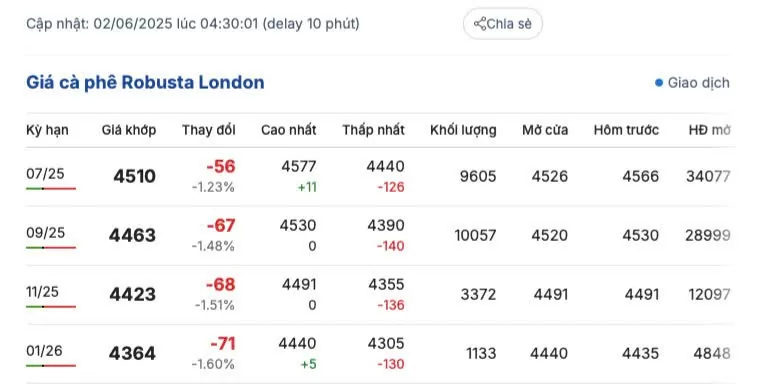Click the -71 change value for 01/26

coord(222,344)
